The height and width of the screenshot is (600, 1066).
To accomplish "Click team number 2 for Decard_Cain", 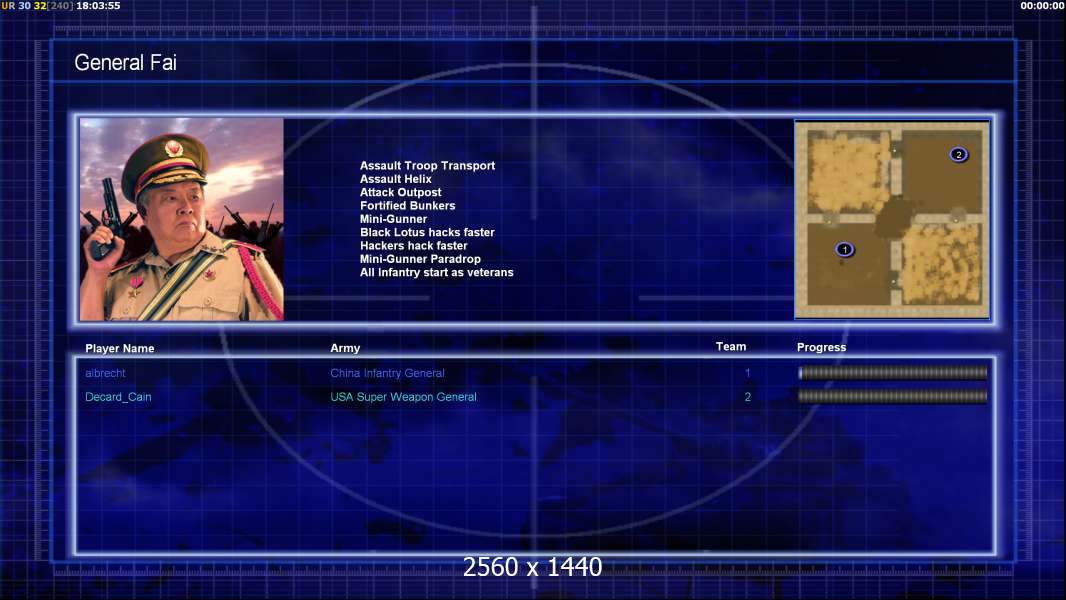I will (747, 397).
